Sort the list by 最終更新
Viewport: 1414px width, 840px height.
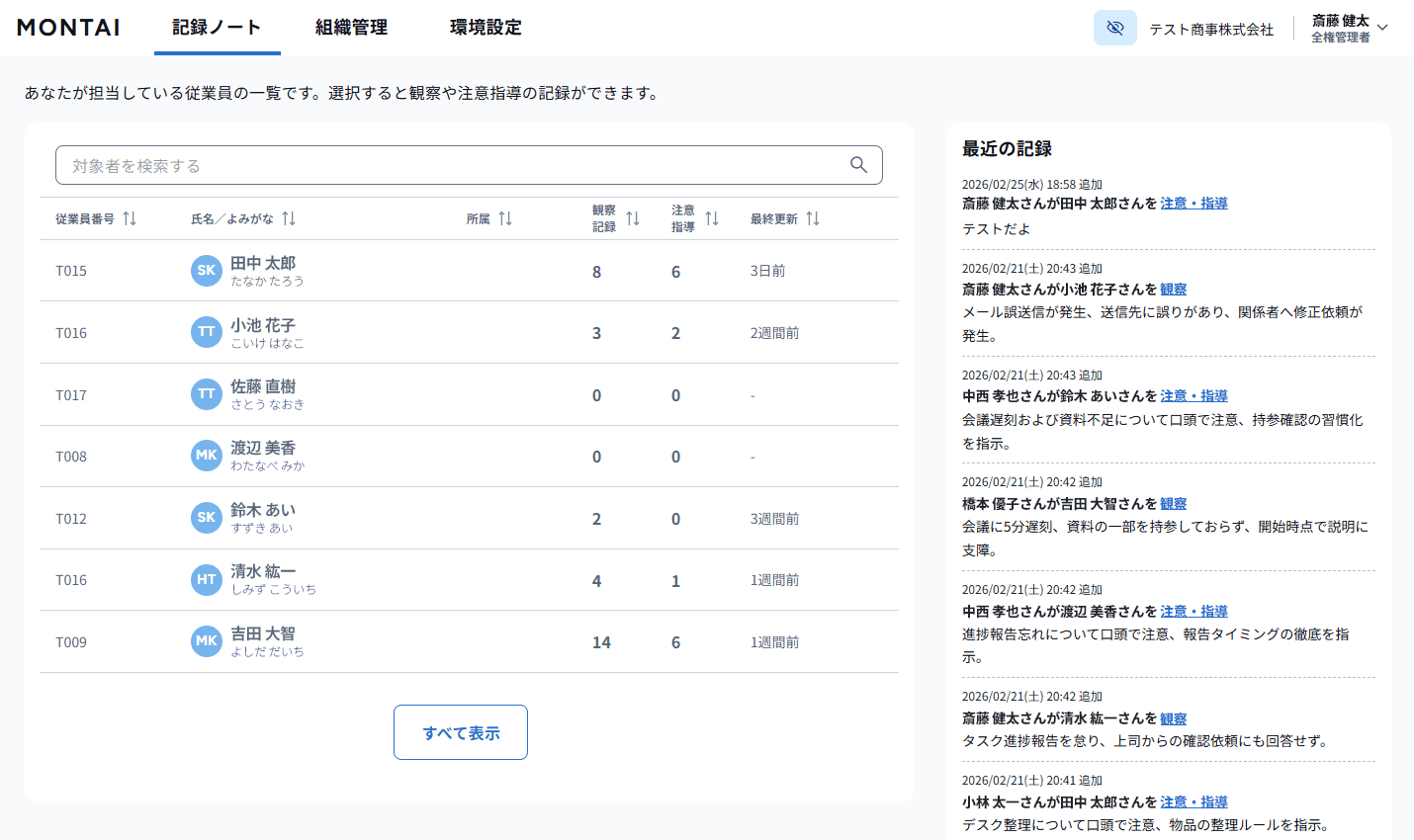click(813, 218)
